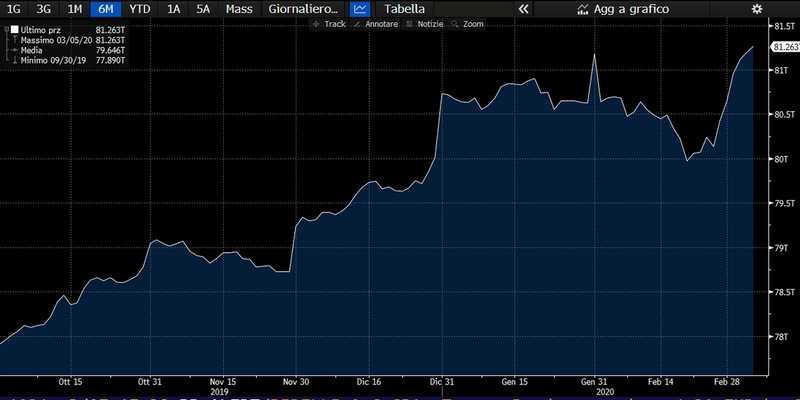Click the 81.263T last price axis label
The width and height of the screenshot is (800, 400).
pyautogui.click(x=785, y=47)
